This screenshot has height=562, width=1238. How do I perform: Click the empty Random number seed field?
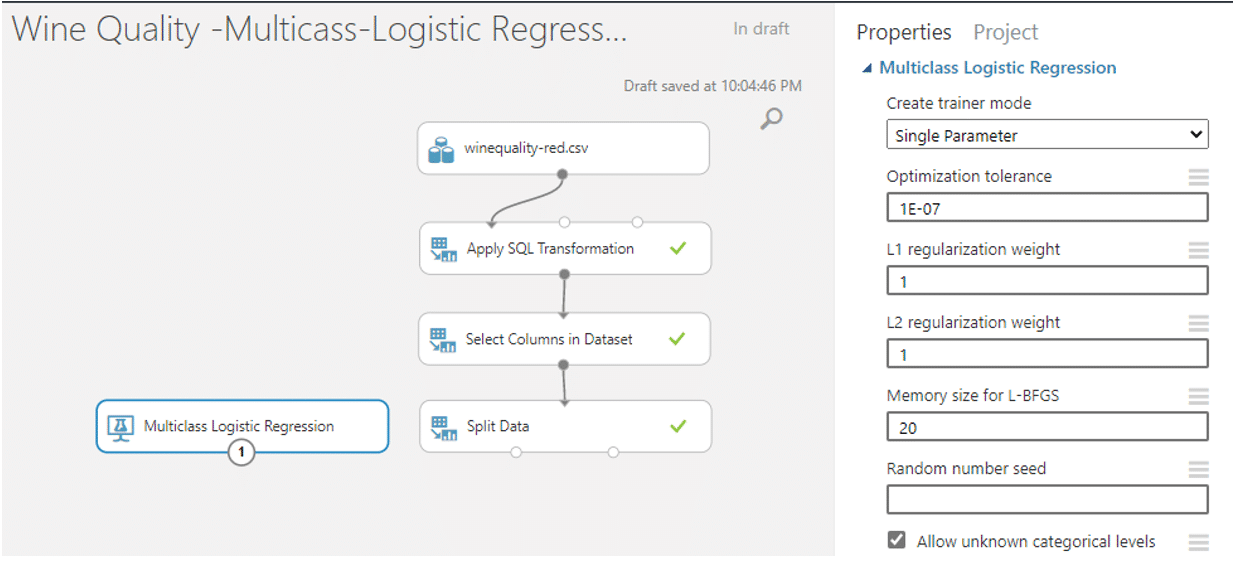[x=1046, y=500]
